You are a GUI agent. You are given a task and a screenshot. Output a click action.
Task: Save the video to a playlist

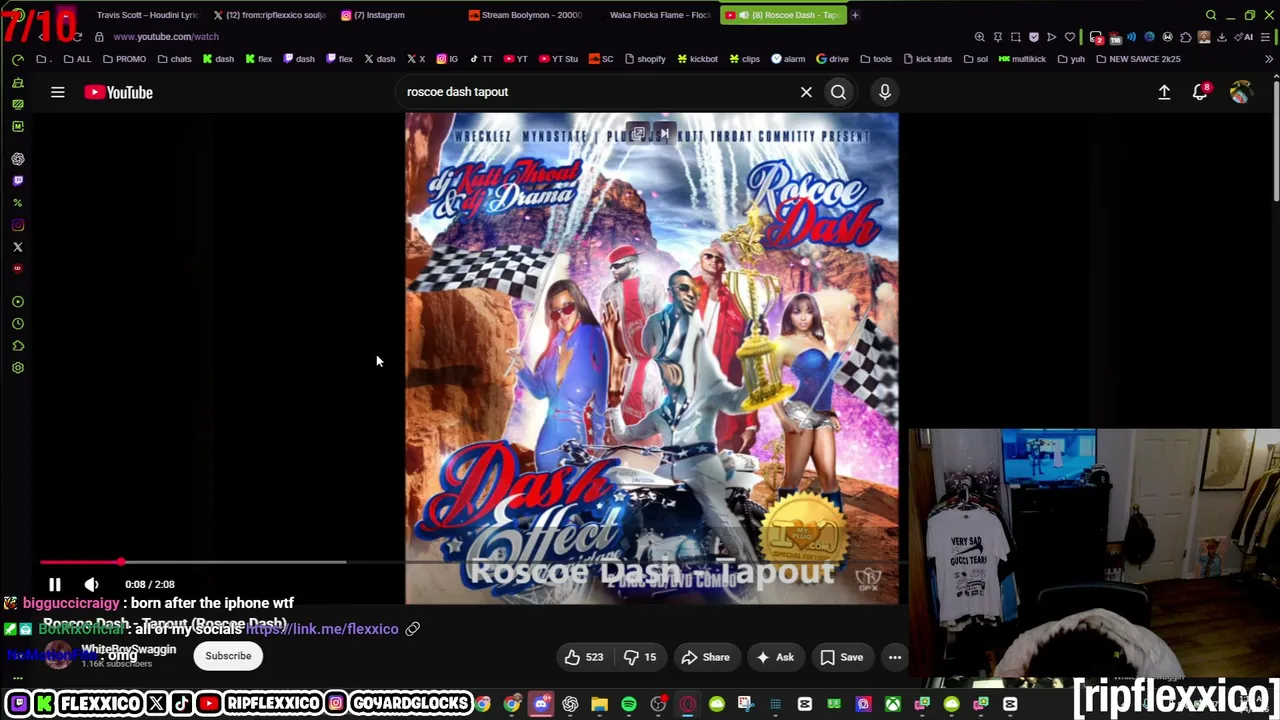click(841, 657)
